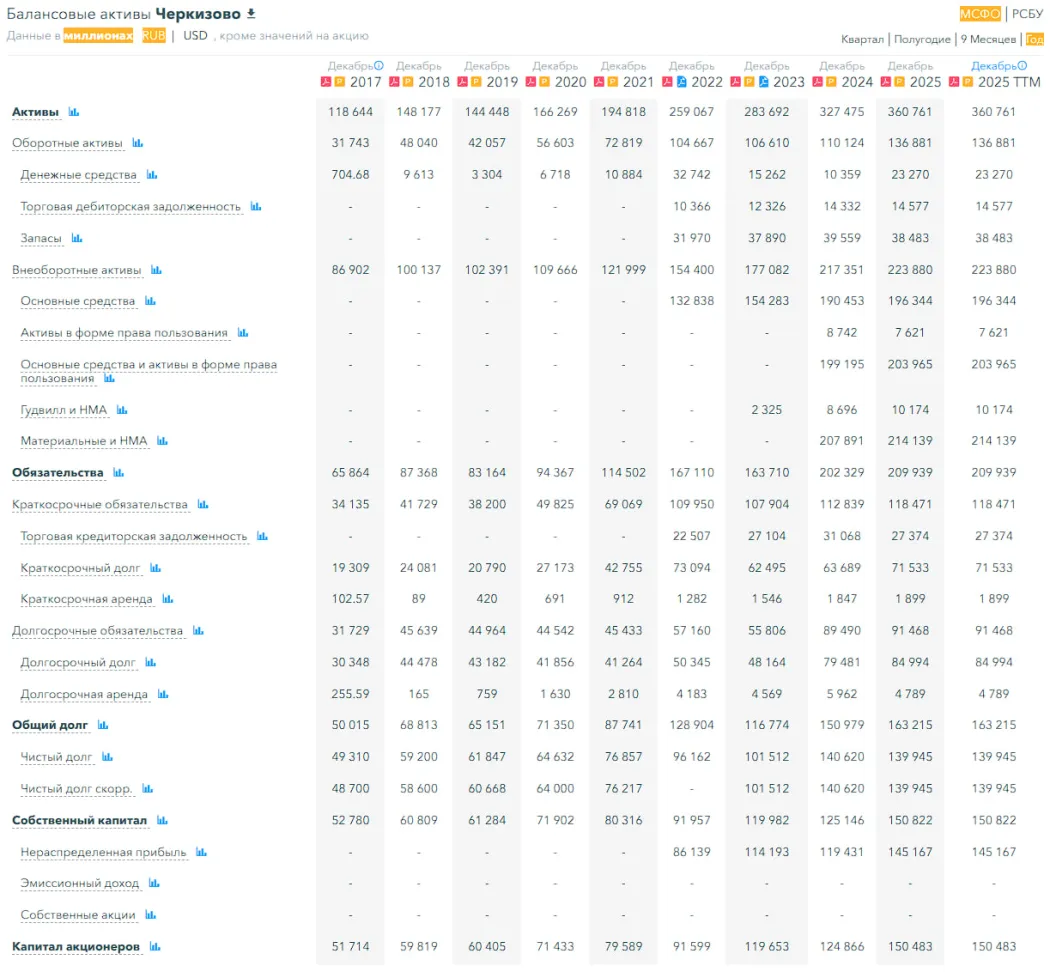Show chart for Собственный капитал
This screenshot has height=972, width=1050.
[162, 820]
